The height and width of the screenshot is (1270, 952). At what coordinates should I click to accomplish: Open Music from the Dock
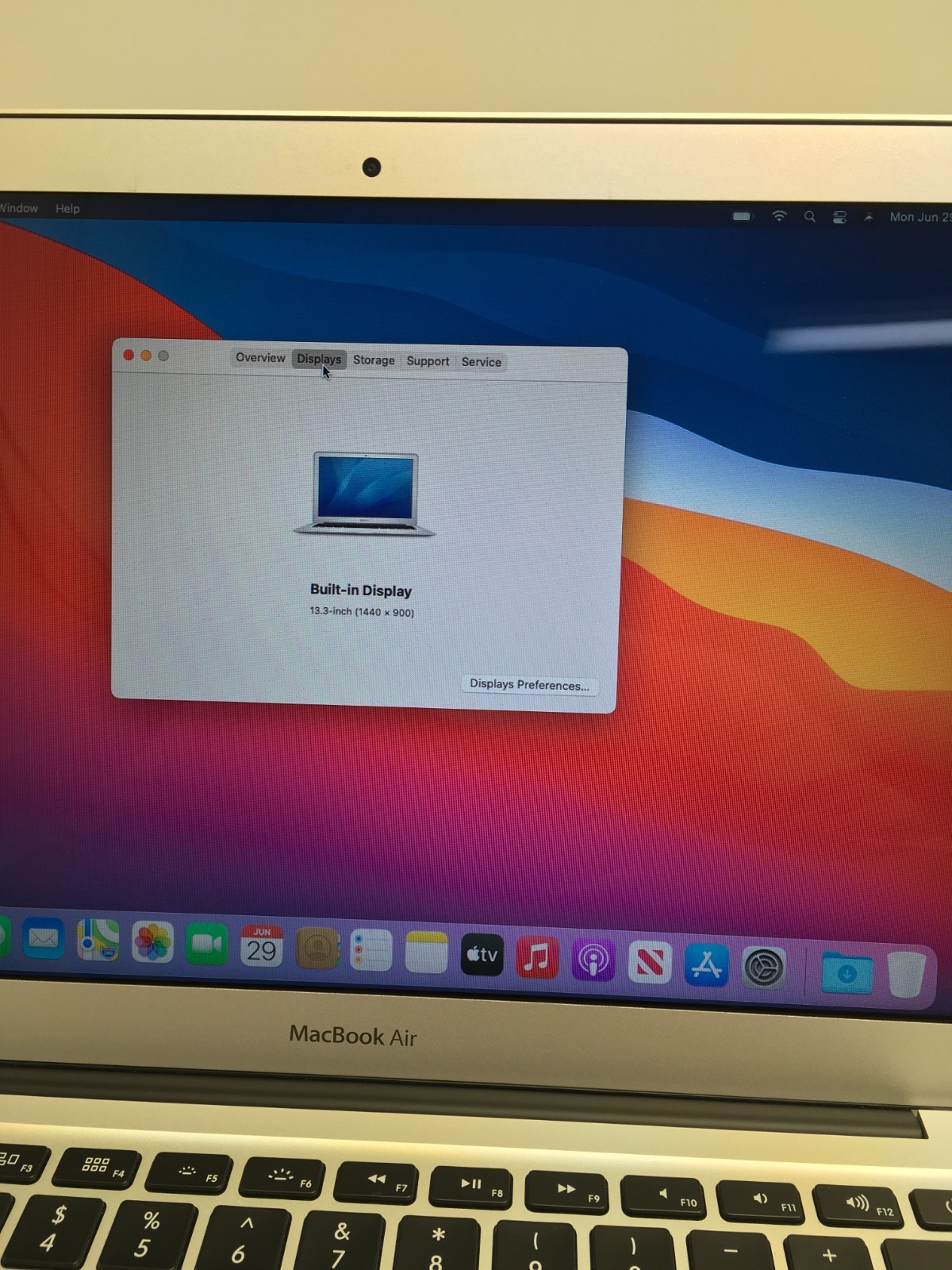pos(537,956)
